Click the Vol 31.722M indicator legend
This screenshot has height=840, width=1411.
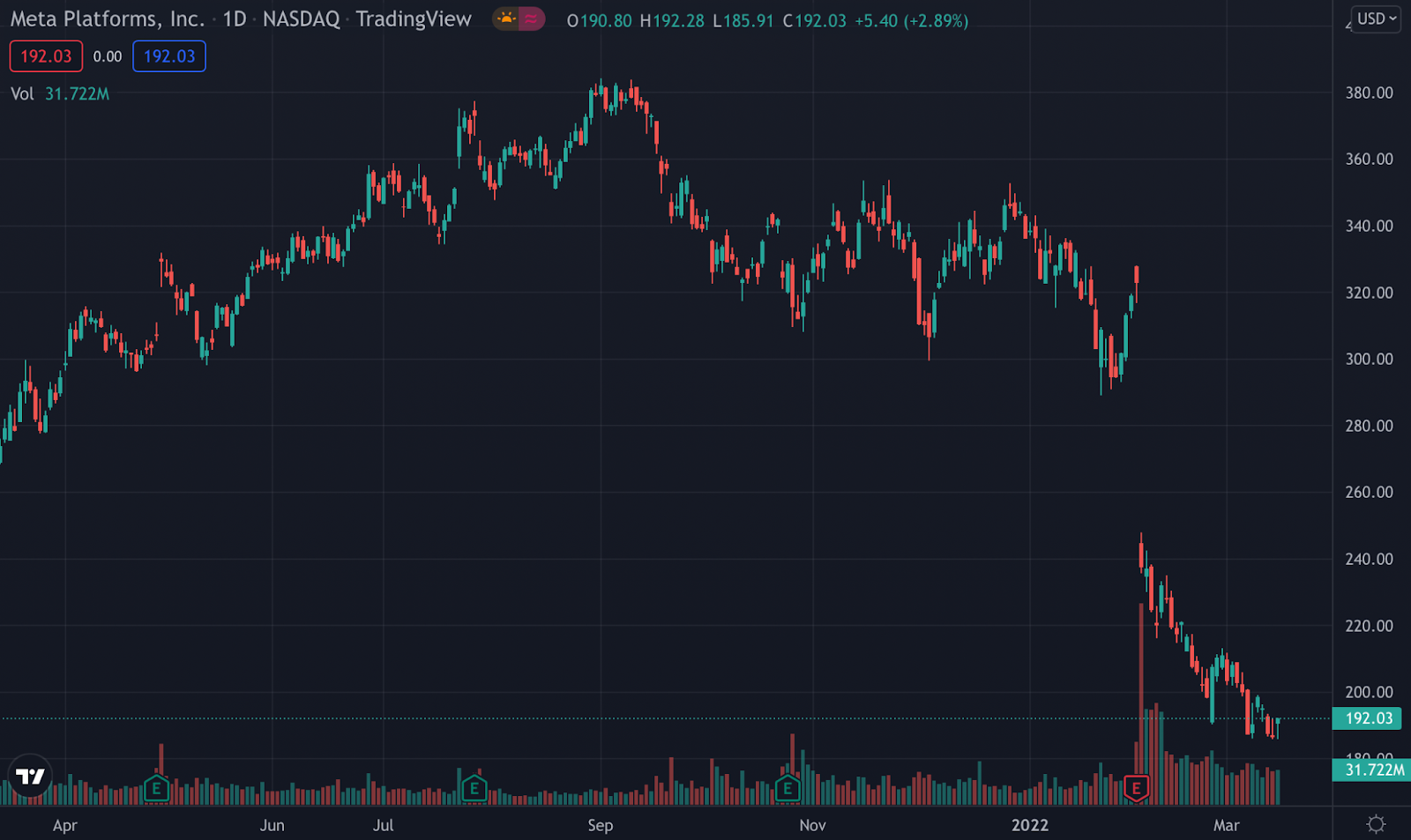tap(60, 93)
